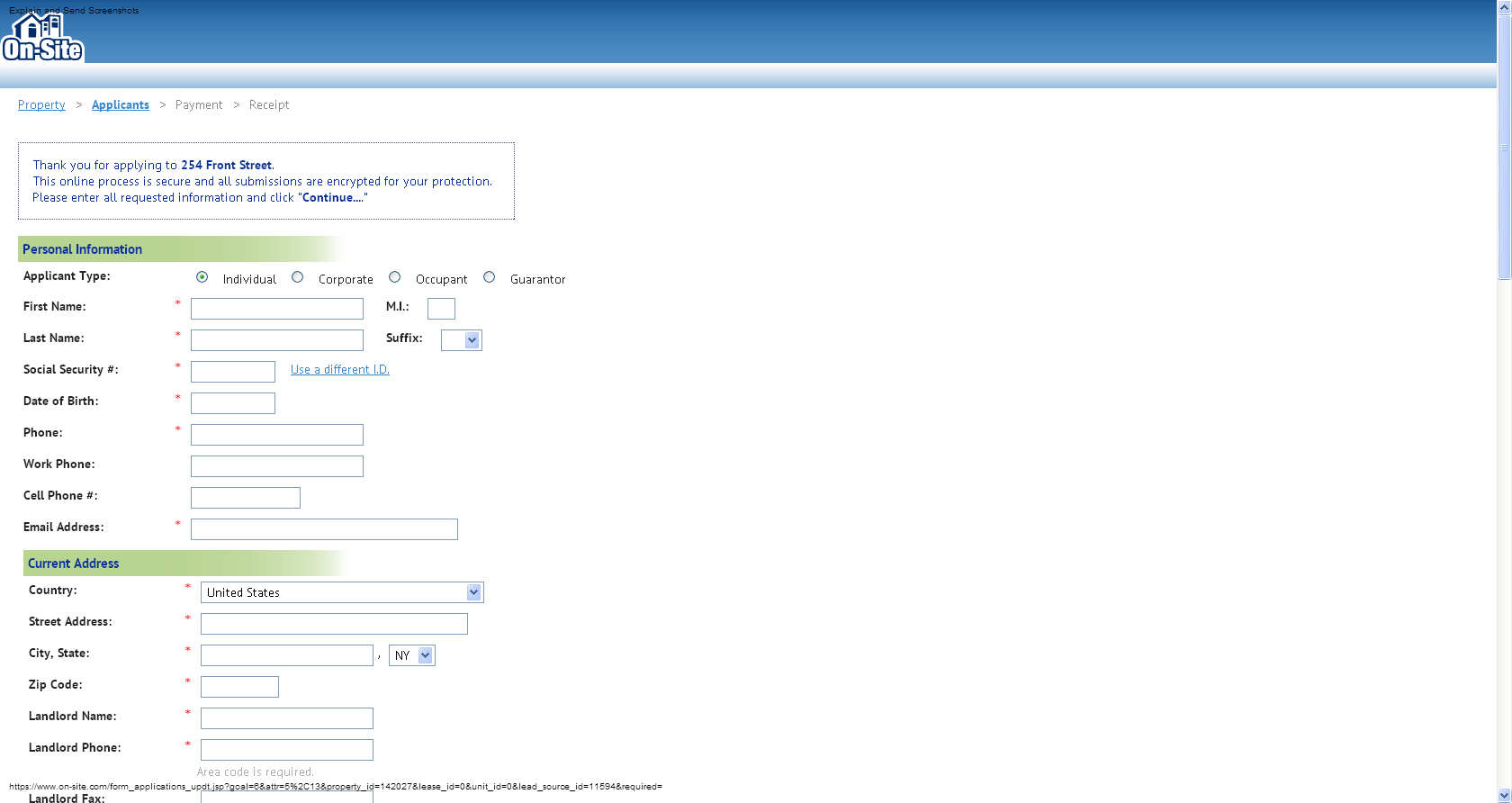1512x803 pixels.
Task: Open the NY state dropdown
Action: [x=412, y=655]
